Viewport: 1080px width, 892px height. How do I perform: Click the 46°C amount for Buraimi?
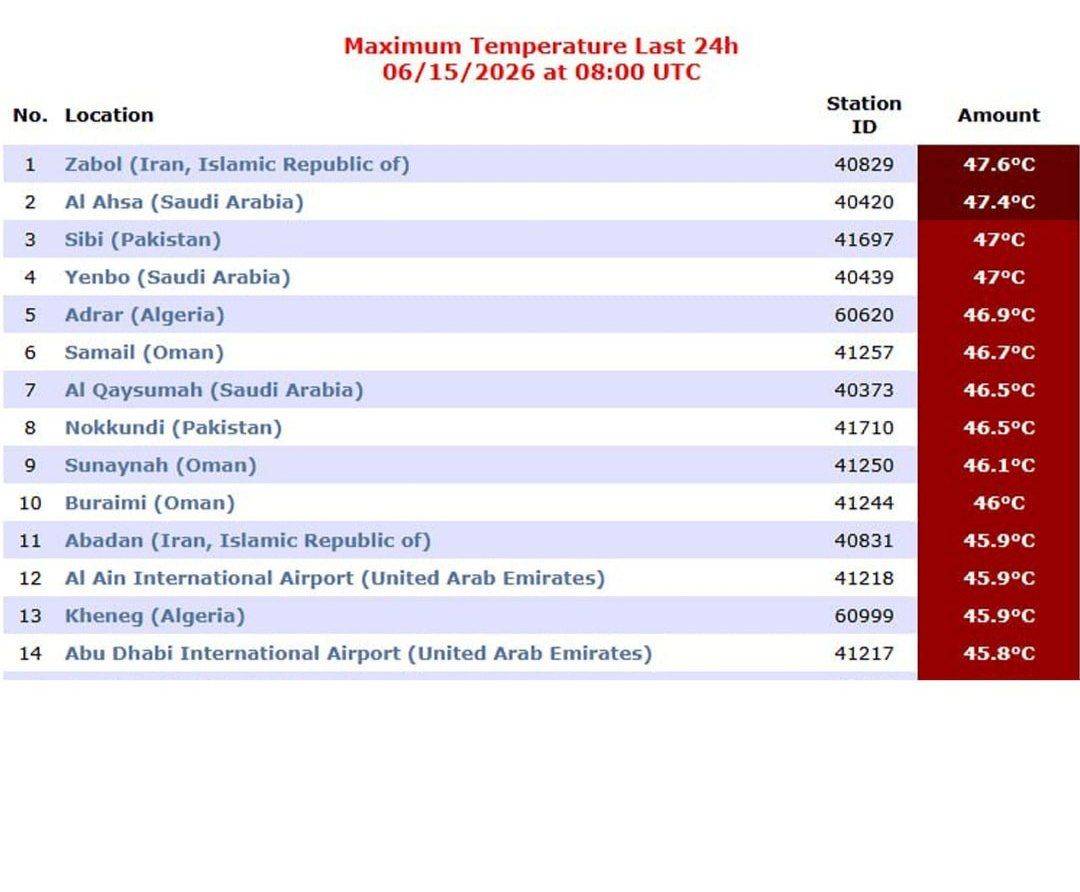tap(999, 503)
